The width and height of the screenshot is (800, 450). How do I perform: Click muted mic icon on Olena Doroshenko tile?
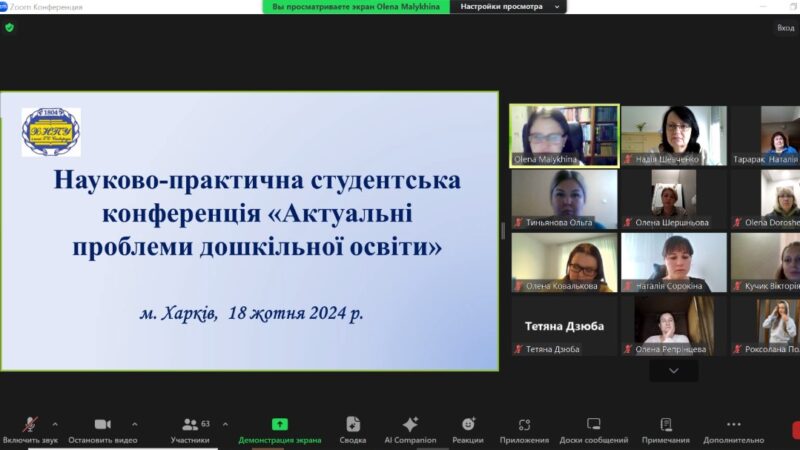click(x=737, y=223)
